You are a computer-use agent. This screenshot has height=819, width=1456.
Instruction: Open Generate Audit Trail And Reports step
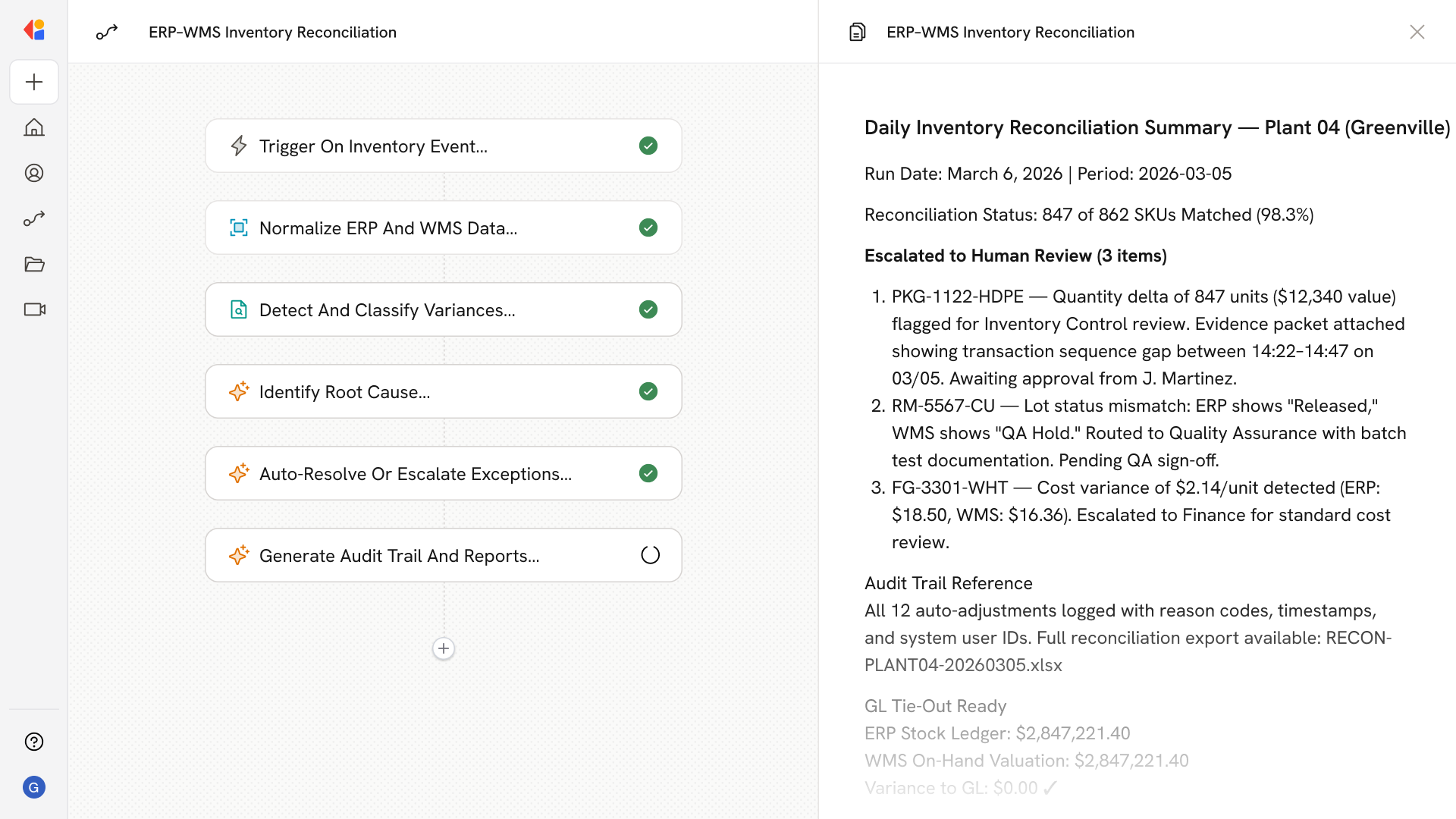click(443, 555)
